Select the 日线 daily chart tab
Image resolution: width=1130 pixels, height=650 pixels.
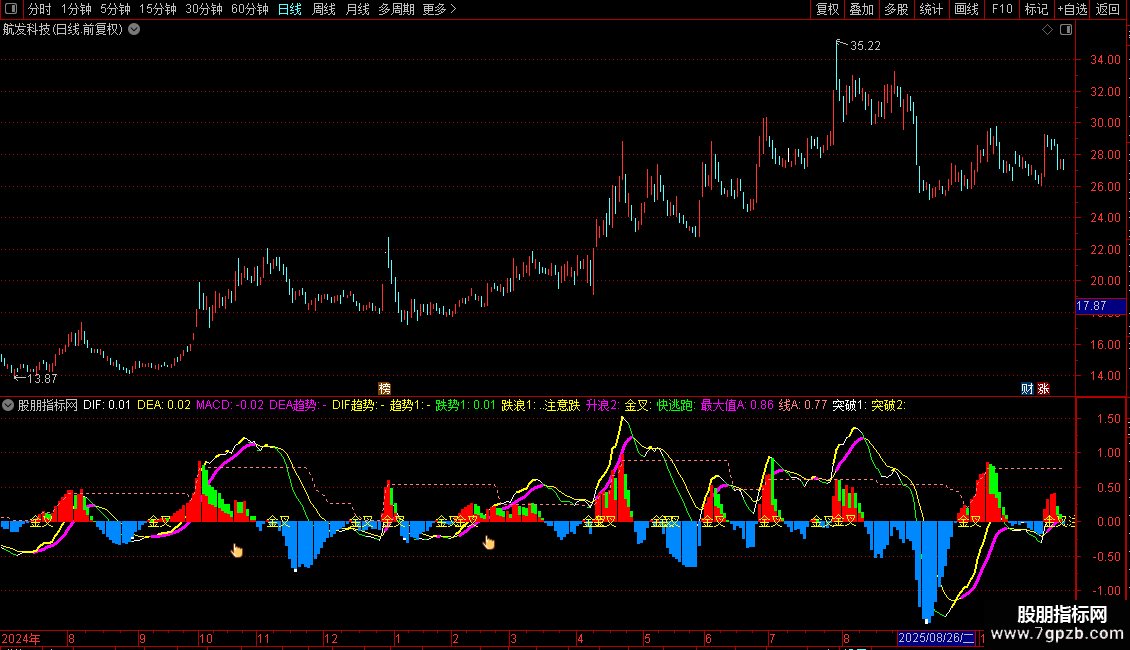290,9
